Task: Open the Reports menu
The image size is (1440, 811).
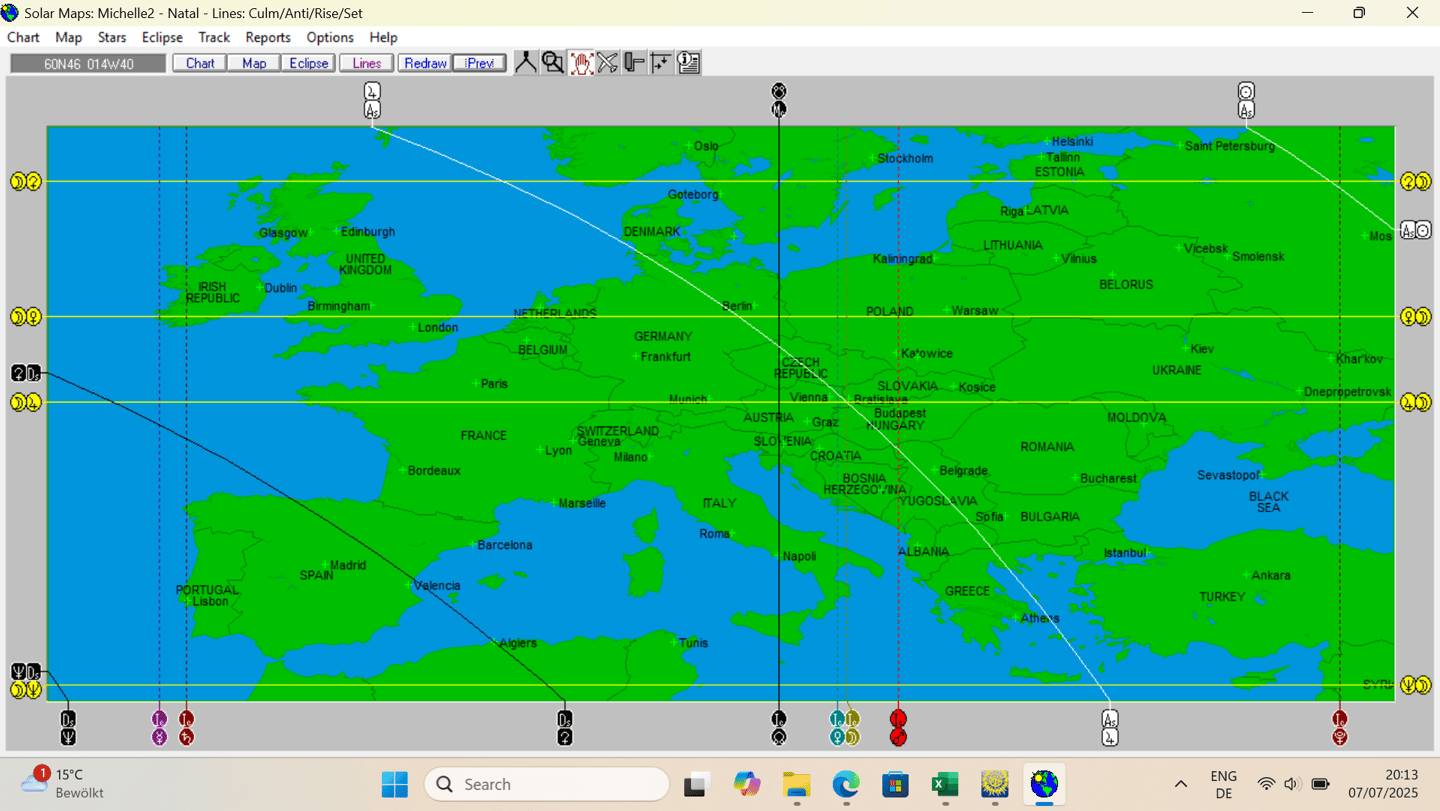Action: tap(267, 37)
